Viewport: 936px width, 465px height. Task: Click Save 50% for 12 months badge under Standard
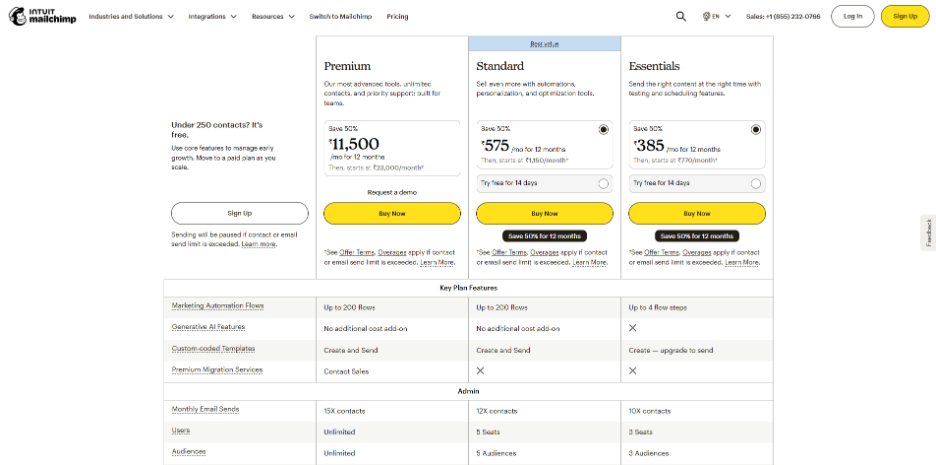pos(544,236)
